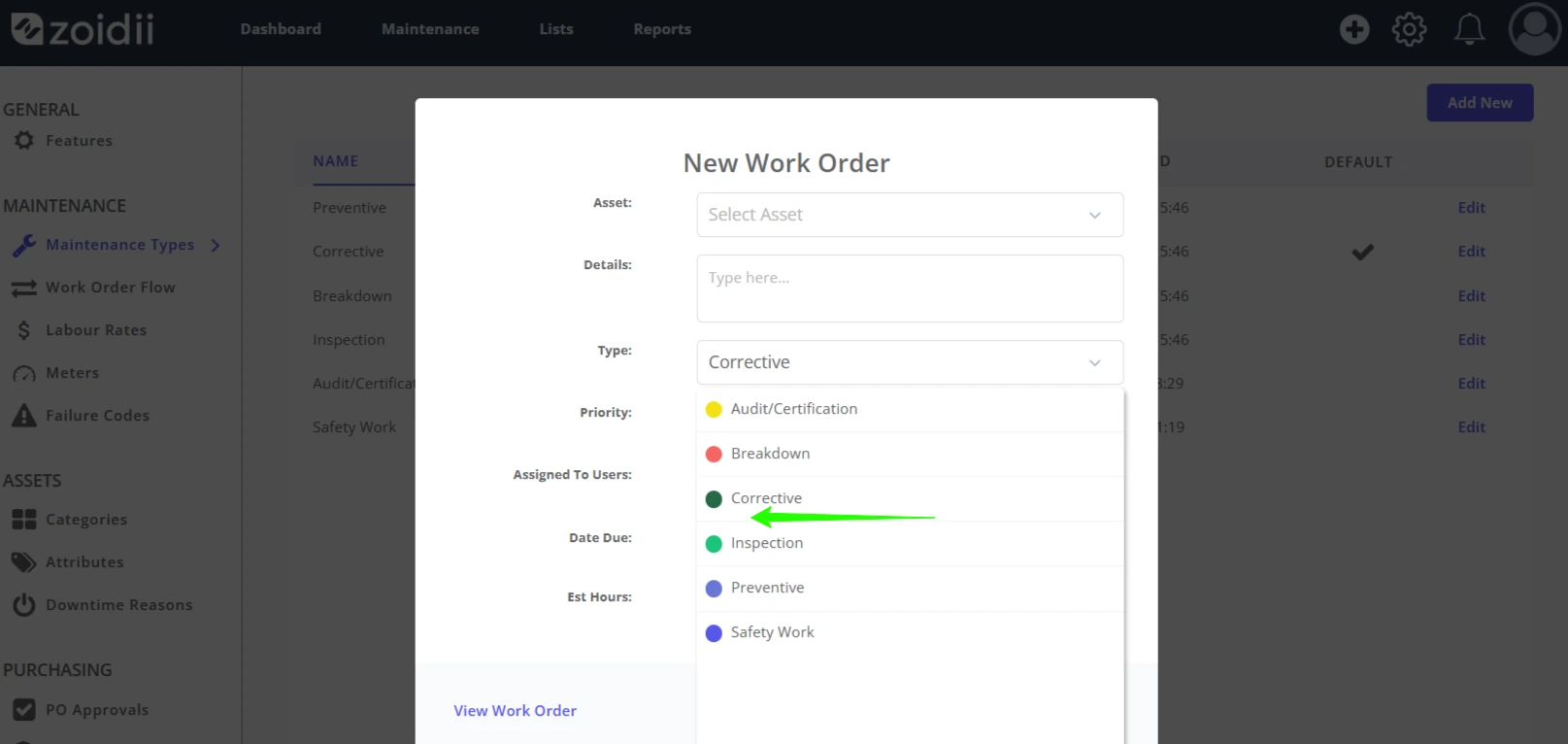Open the View Work Order link
Viewport: 1568px width, 744px height.
[x=516, y=711]
